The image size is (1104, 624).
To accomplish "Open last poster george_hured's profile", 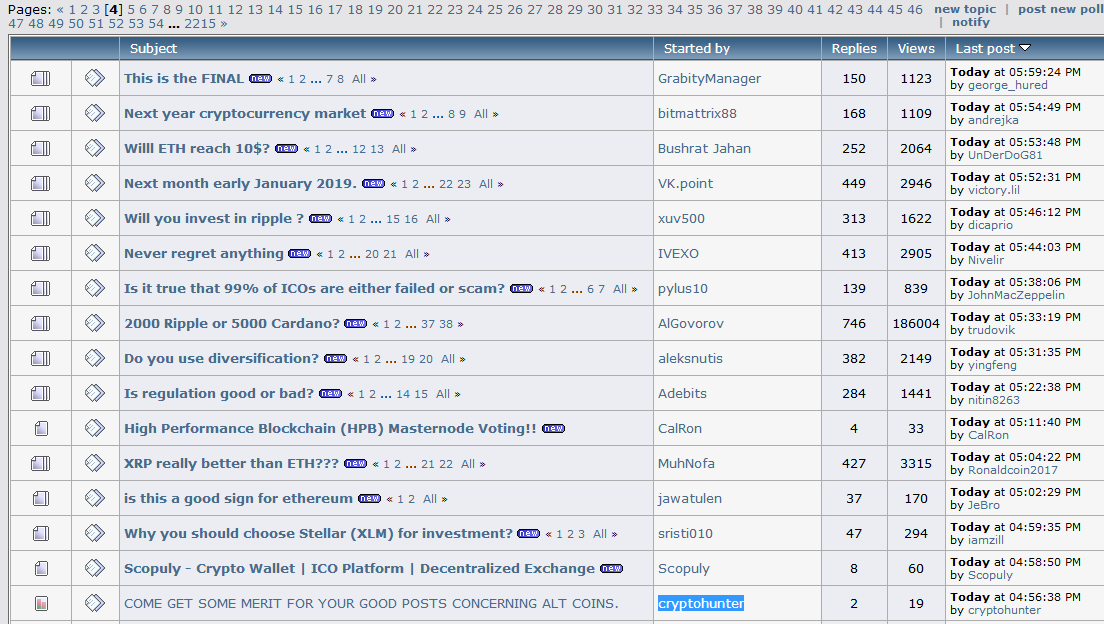I will 1008,85.
